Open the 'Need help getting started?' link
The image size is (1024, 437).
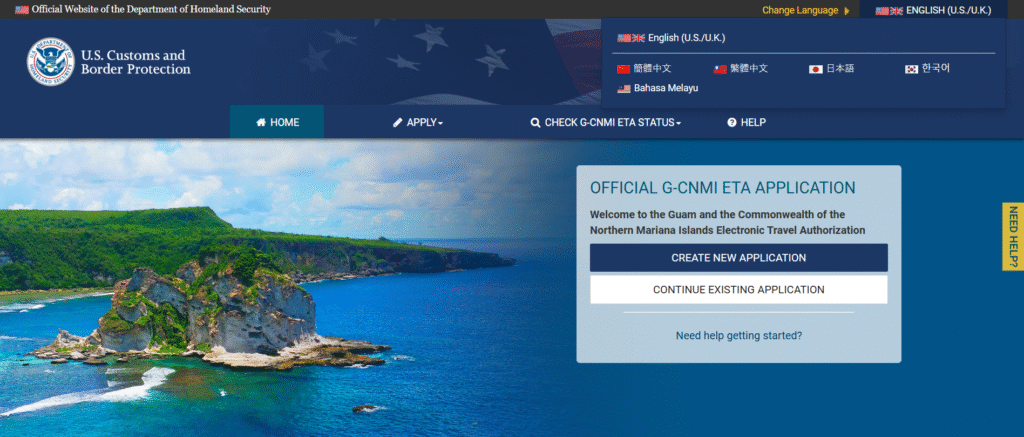(x=739, y=336)
